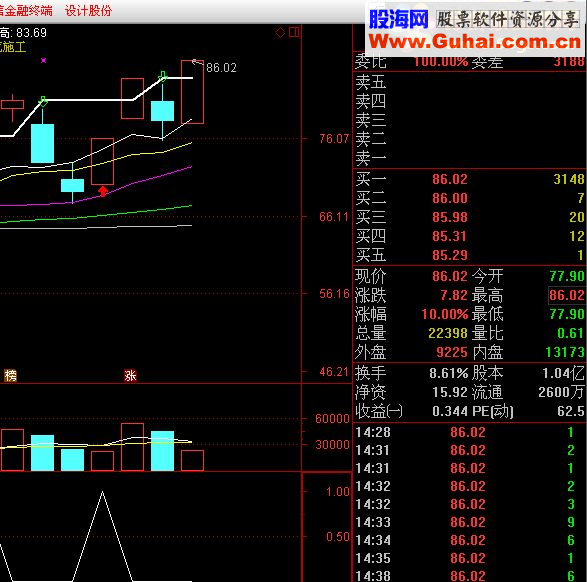Click the 46.21 price axis label
This screenshot has height=582, width=587.
pyautogui.click(x=334, y=372)
